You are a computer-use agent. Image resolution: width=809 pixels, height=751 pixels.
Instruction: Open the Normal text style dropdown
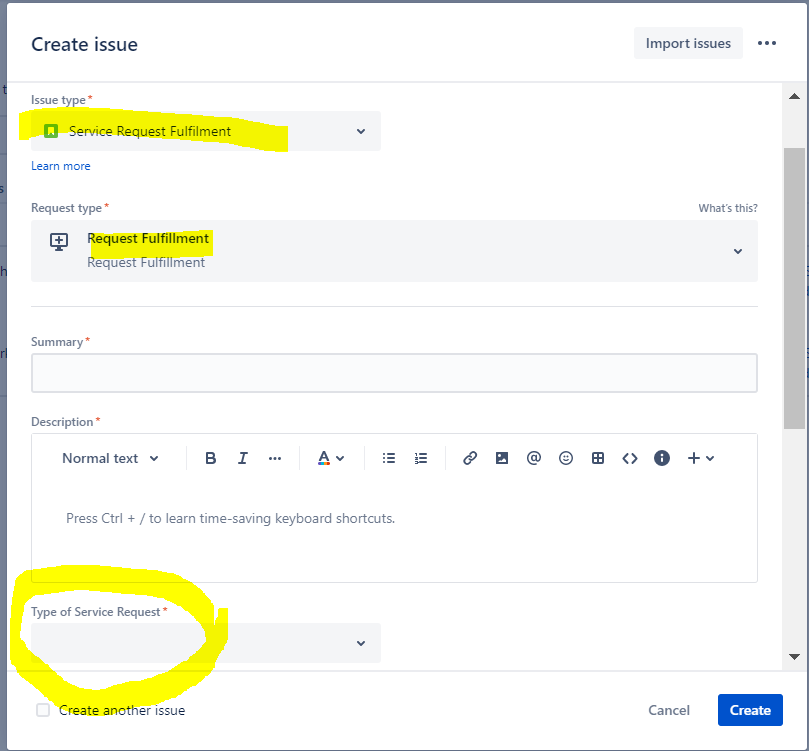click(110, 458)
